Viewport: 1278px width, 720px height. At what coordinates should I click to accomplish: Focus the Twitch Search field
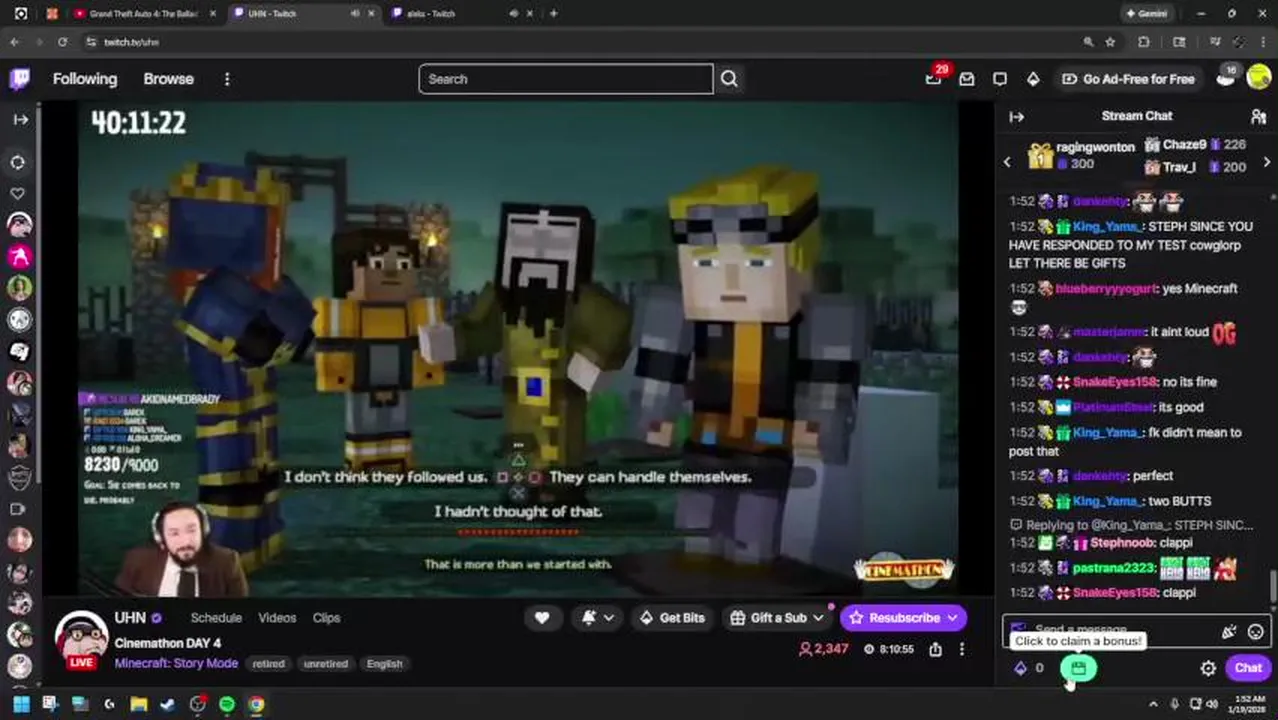(x=566, y=79)
